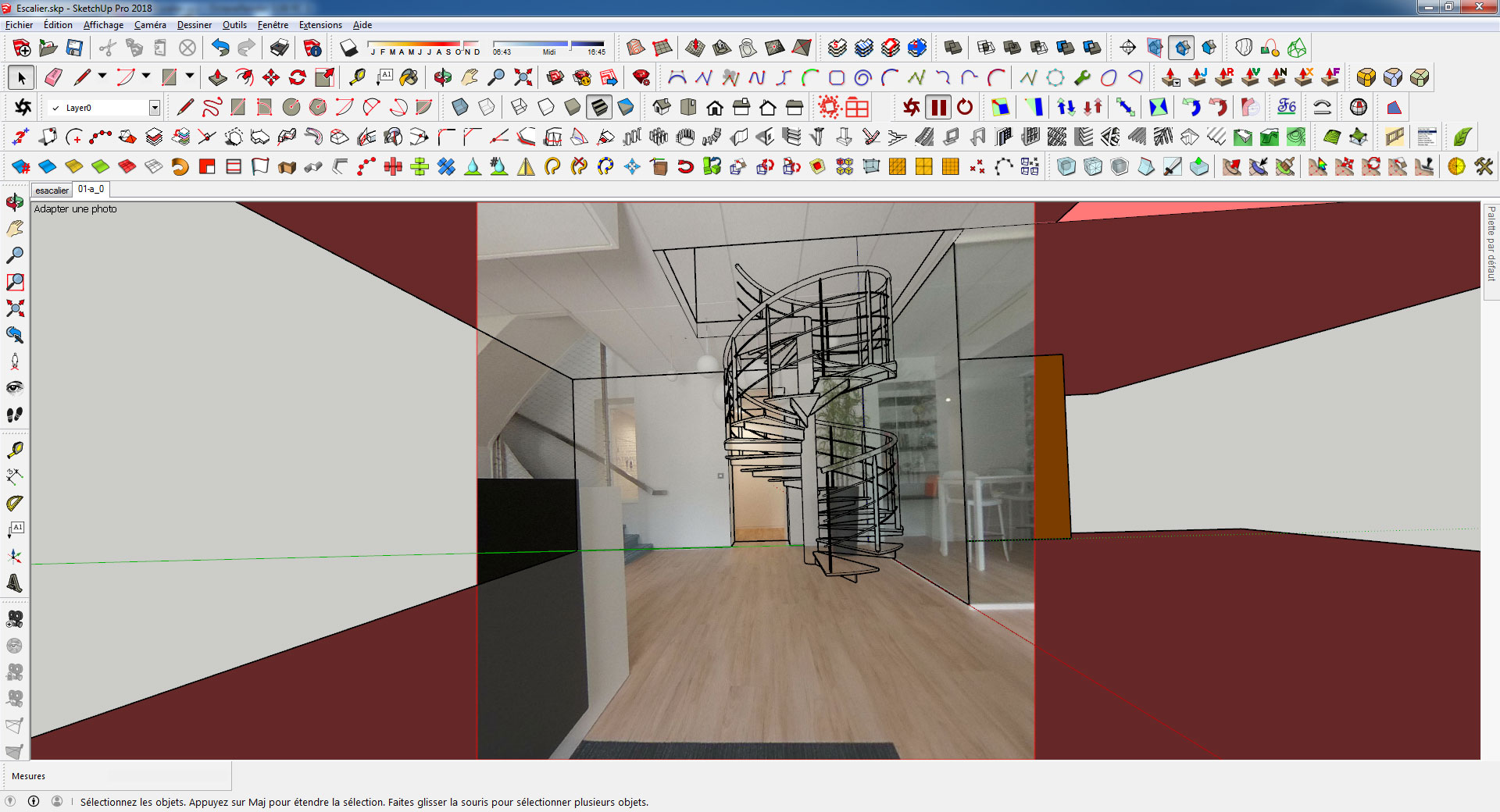This screenshot has height=812, width=1500.
Task: Open the Layer0 layer dropdown
Action: point(155,108)
